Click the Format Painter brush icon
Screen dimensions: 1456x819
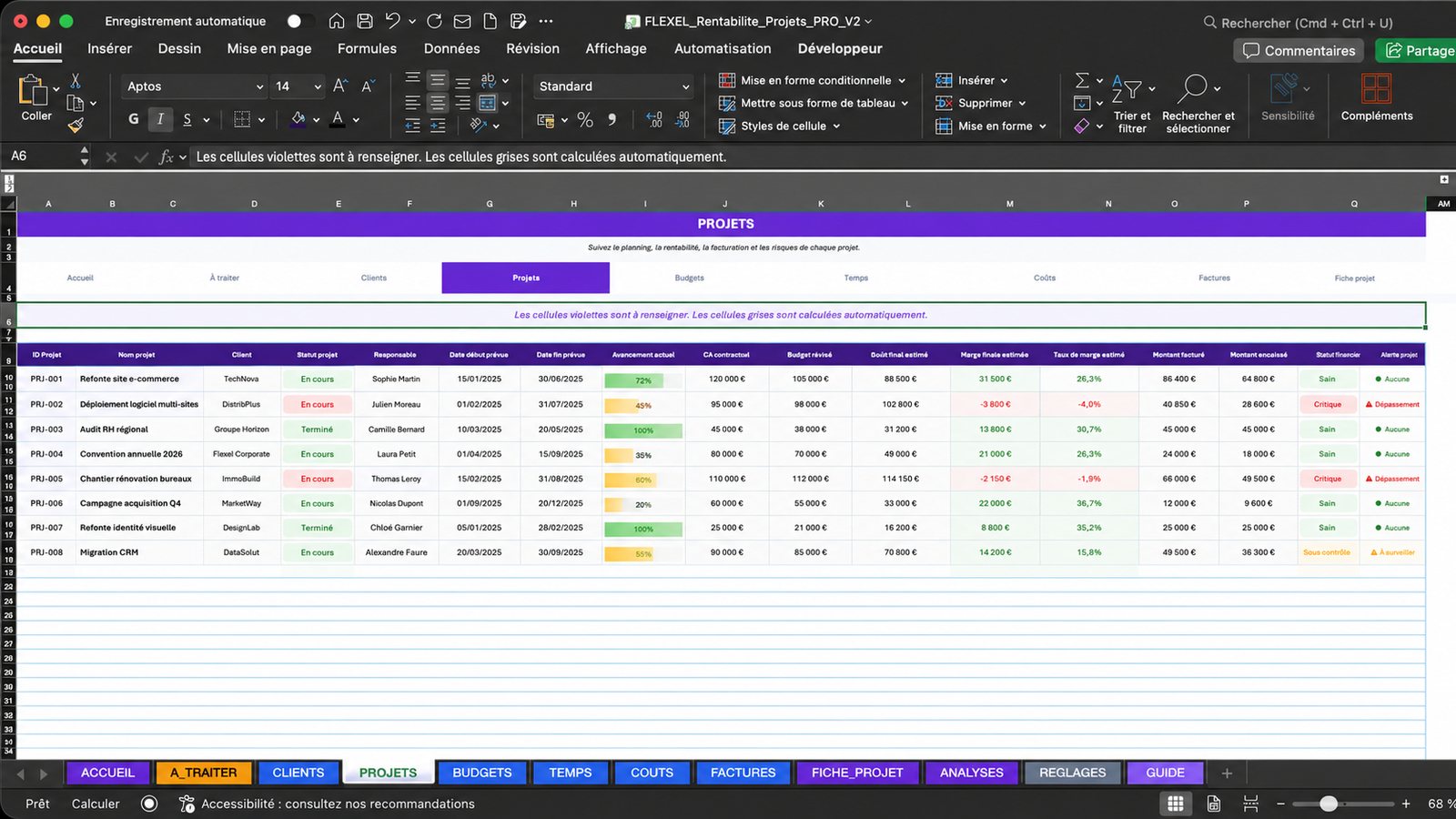click(x=76, y=125)
